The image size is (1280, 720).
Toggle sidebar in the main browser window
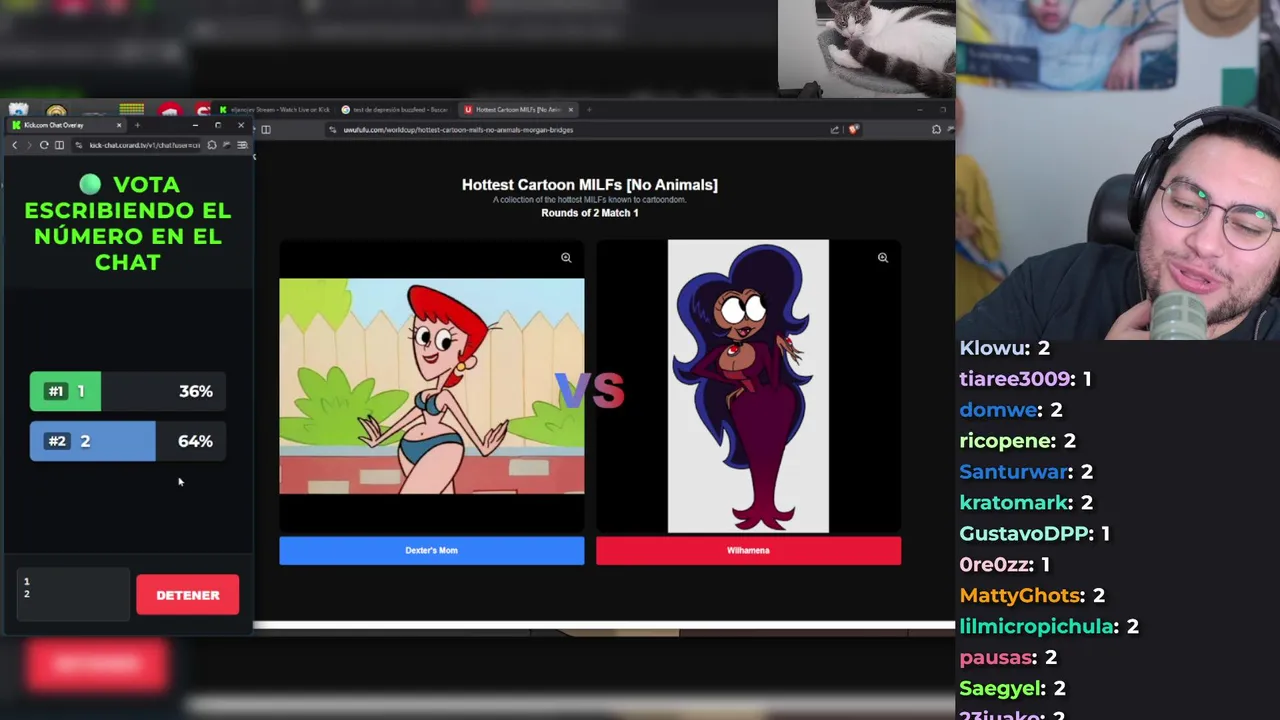pos(266,129)
